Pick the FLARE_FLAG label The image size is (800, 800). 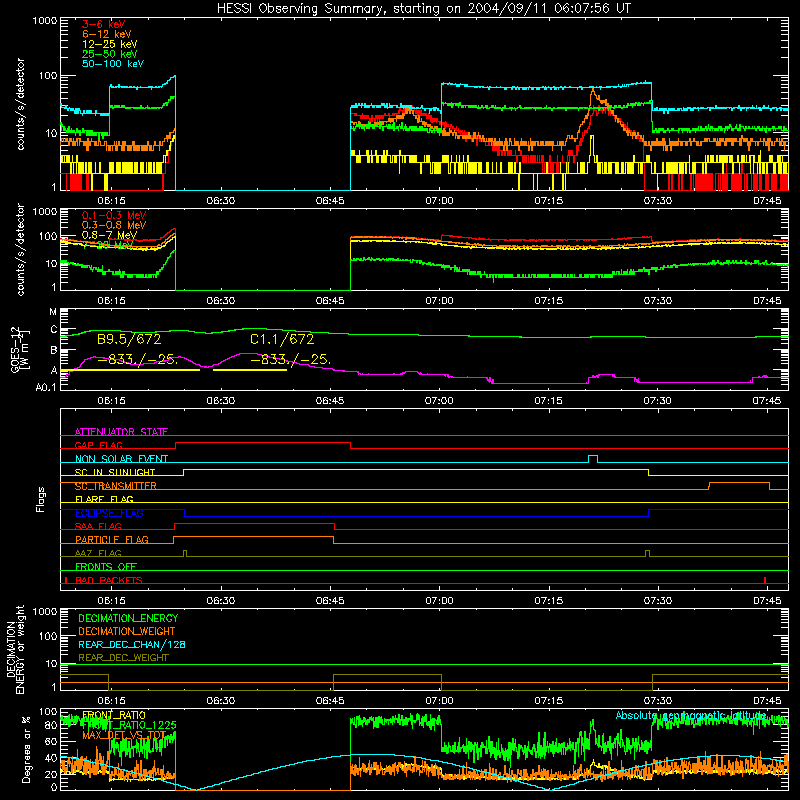click(104, 499)
